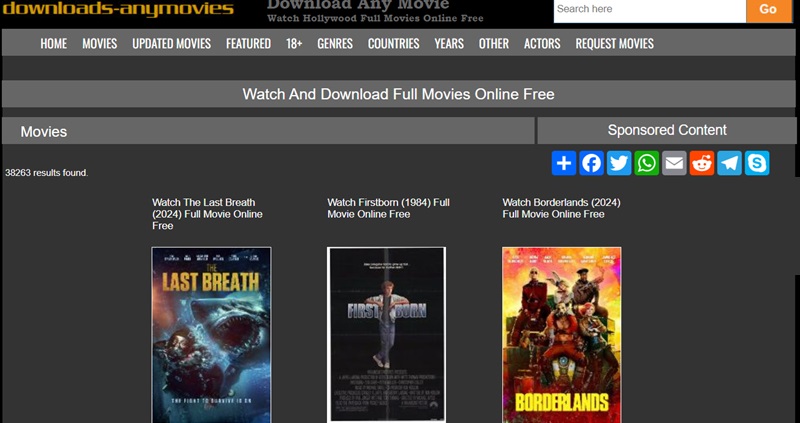
Task: Open Watch Firstborn (1984) title link
Action: click(388, 208)
